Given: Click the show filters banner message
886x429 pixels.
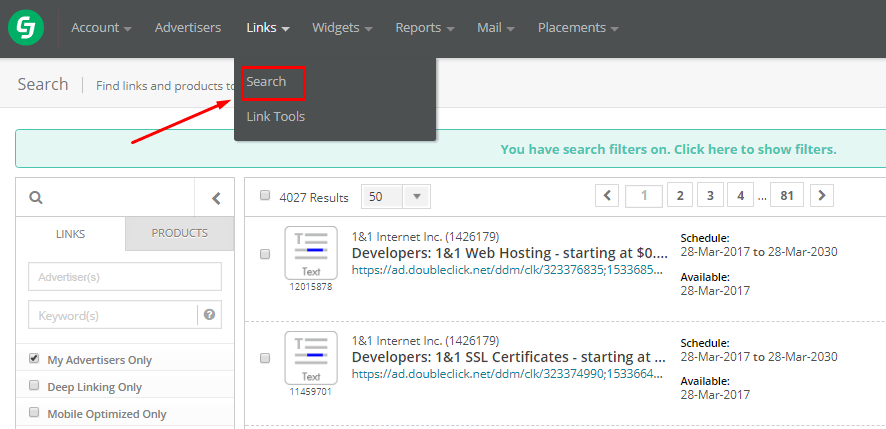Looking at the screenshot, I should coord(668,149).
